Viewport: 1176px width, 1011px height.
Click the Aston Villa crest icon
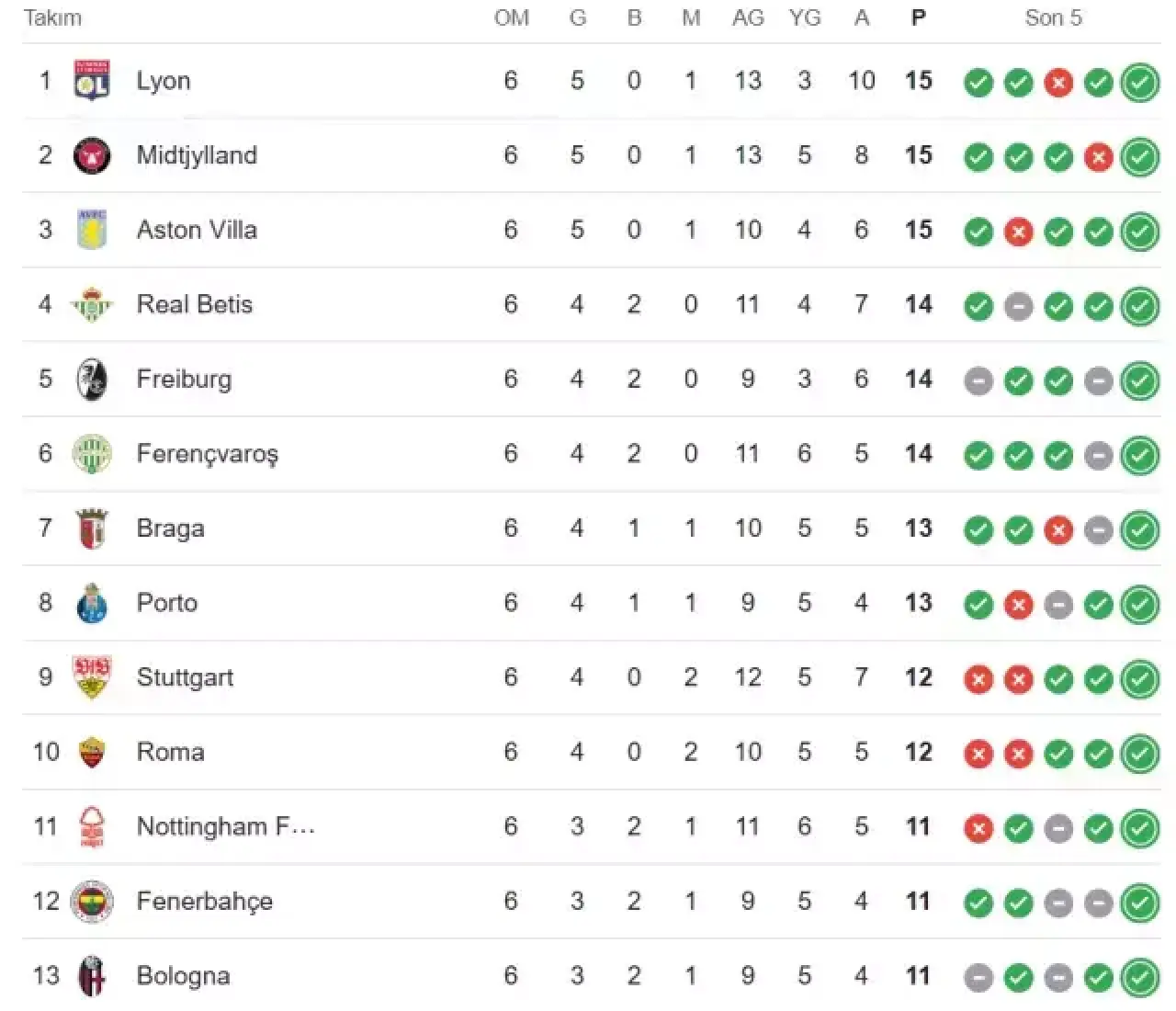[x=92, y=230]
